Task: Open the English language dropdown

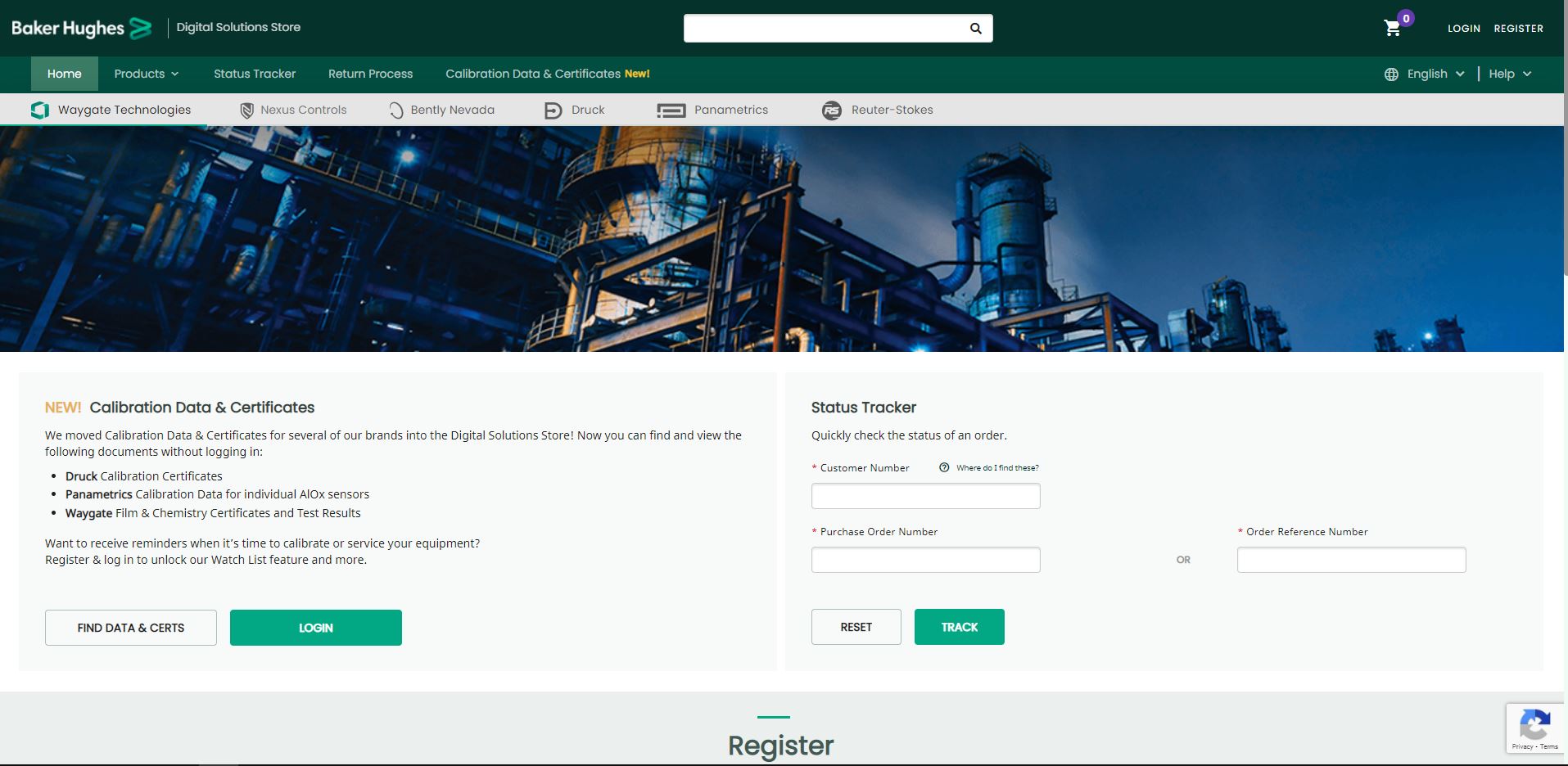Action: pos(1435,74)
